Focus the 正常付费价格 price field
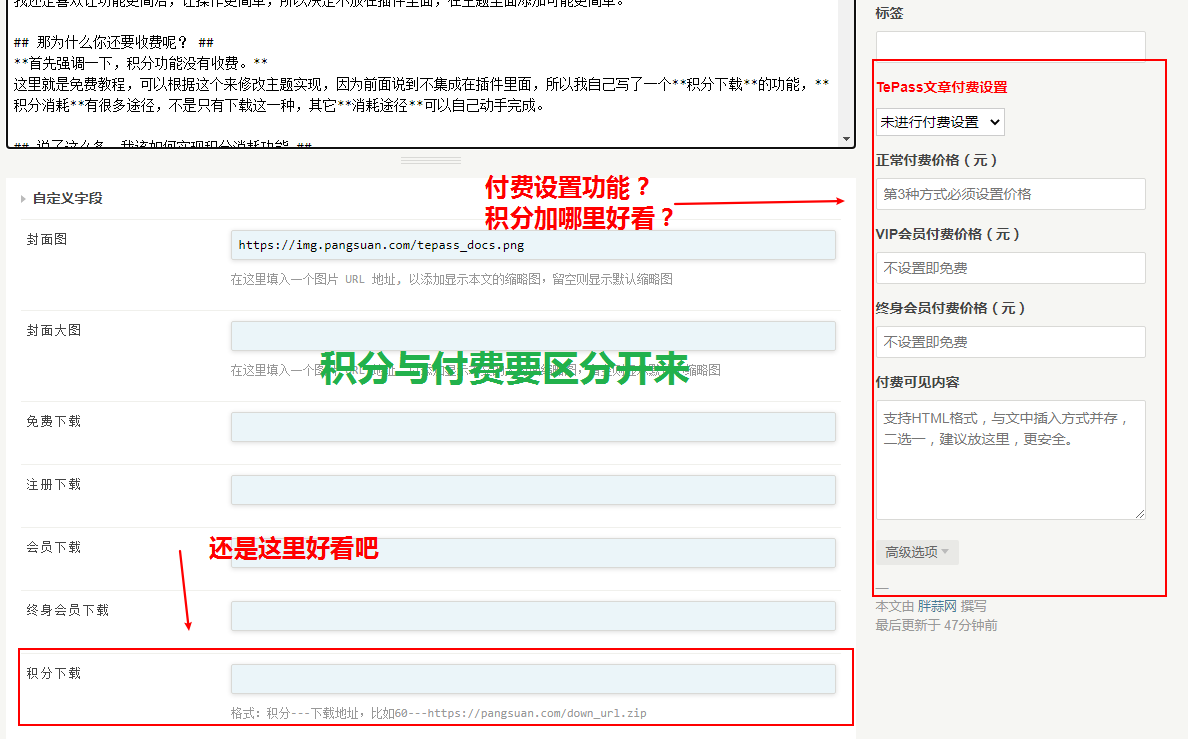Screen dimensions: 1188x739 pyautogui.click(x=1010, y=194)
